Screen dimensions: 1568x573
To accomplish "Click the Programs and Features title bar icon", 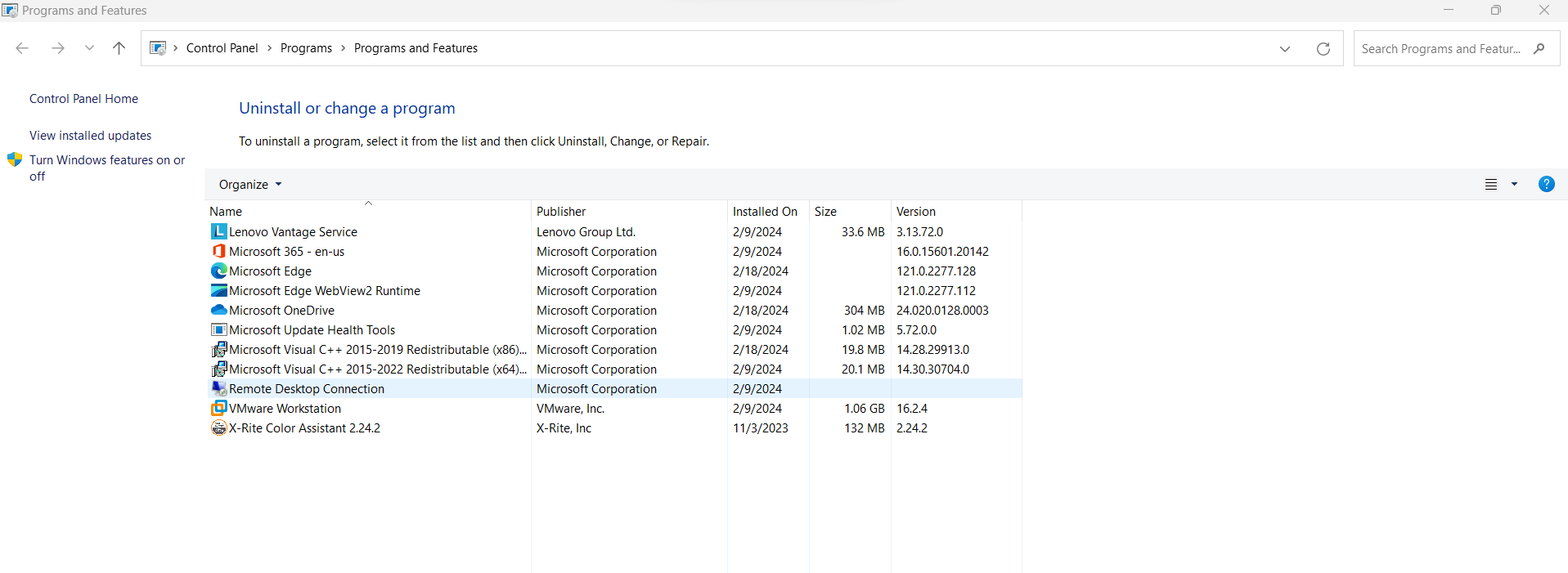I will pyautogui.click(x=10, y=11).
